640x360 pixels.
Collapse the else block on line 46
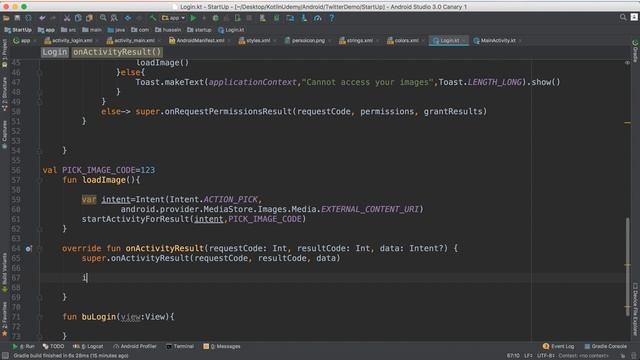point(40,73)
